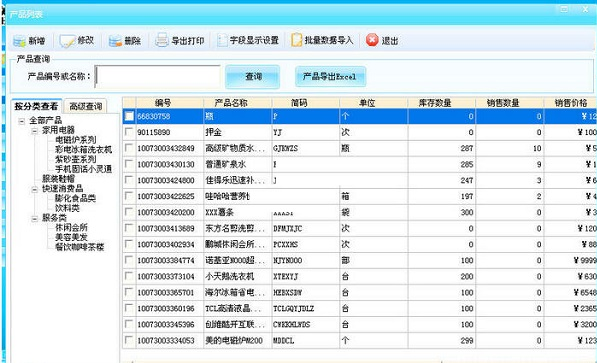
Task: Click the 查询 search button
Action: [x=253, y=77]
